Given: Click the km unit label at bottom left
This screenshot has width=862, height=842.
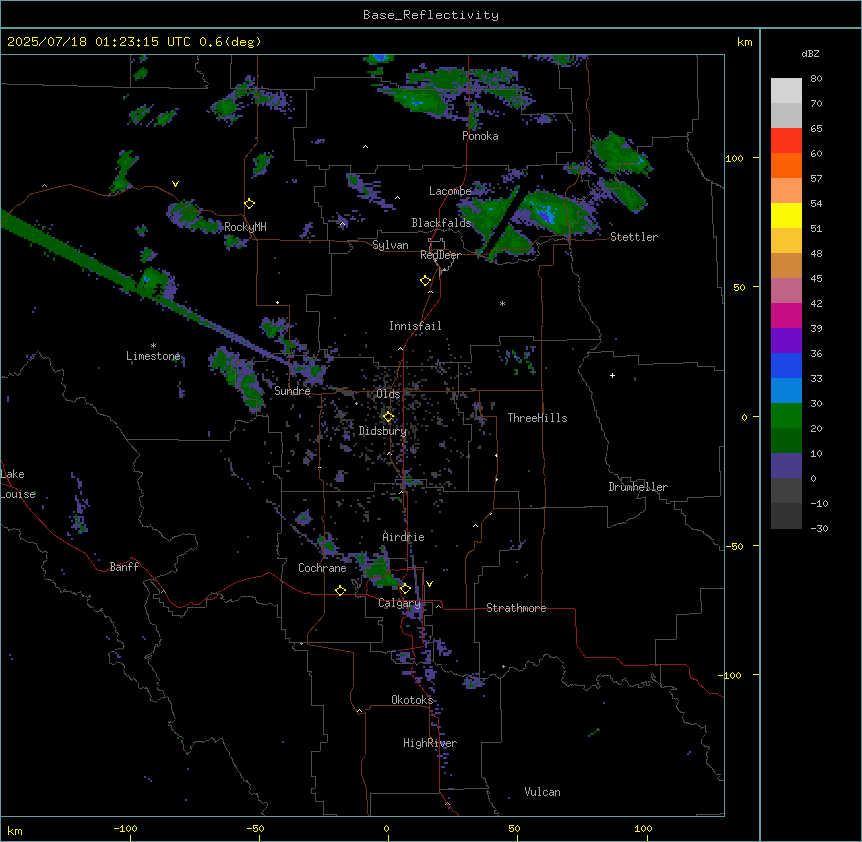Looking at the screenshot, I should tap(14, 830).
